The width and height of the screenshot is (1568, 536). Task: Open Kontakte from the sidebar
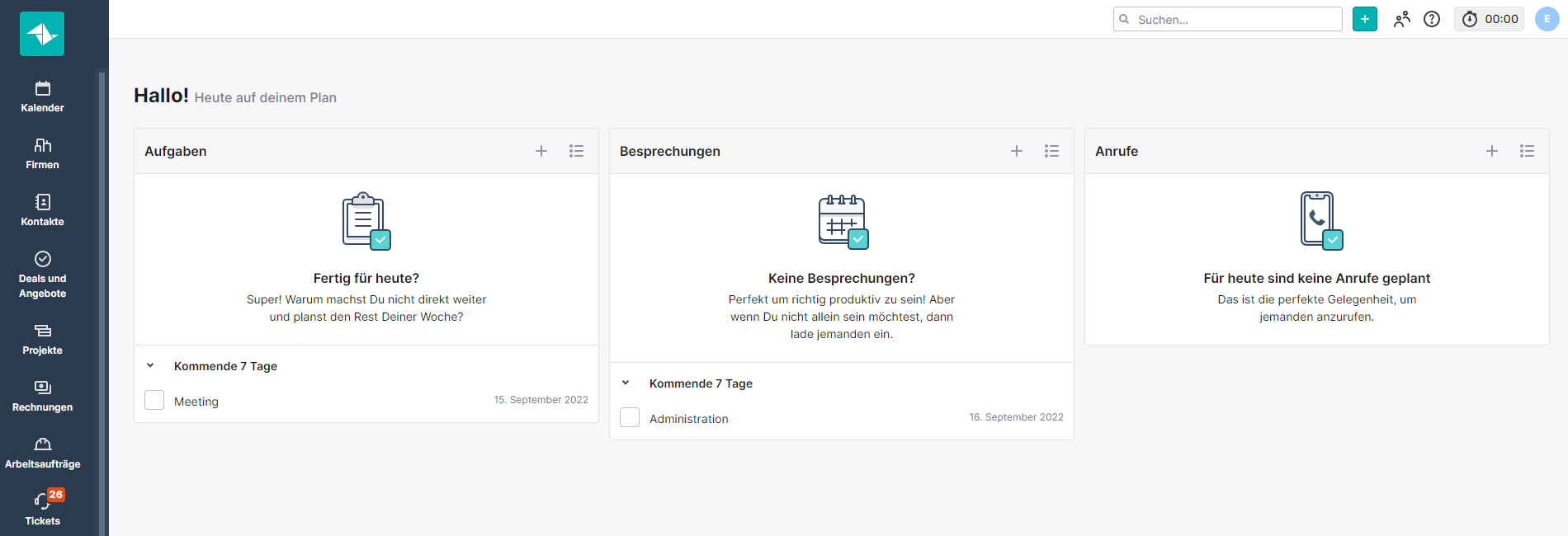click(43, 210)
